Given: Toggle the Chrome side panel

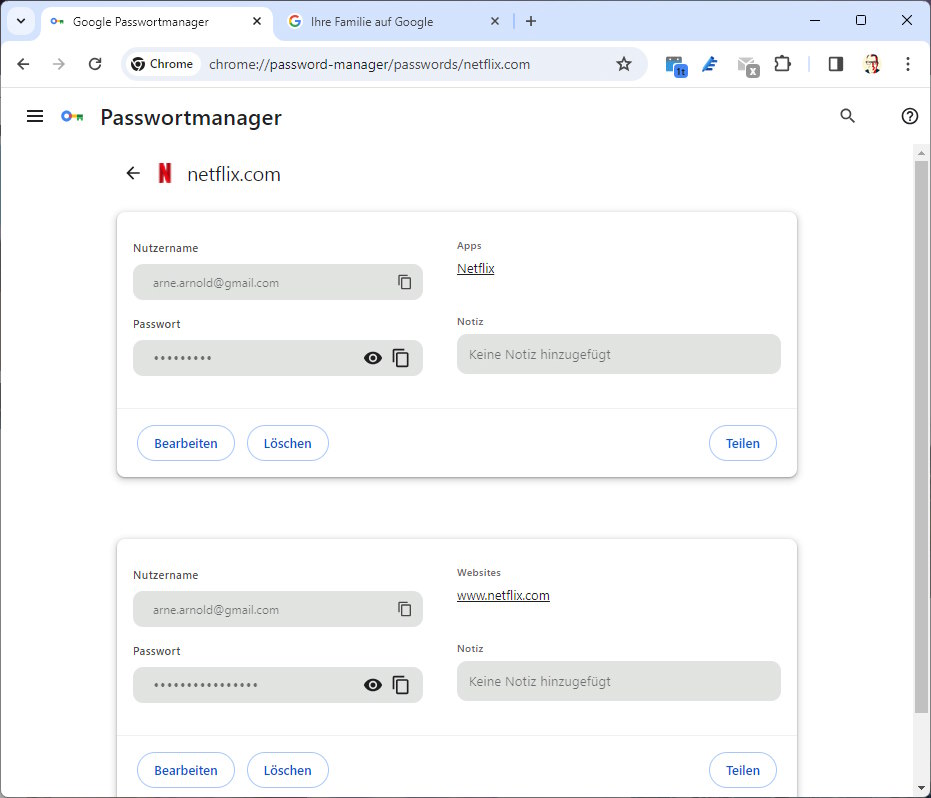Looking at the screenshot, I should tap(836, 64).
